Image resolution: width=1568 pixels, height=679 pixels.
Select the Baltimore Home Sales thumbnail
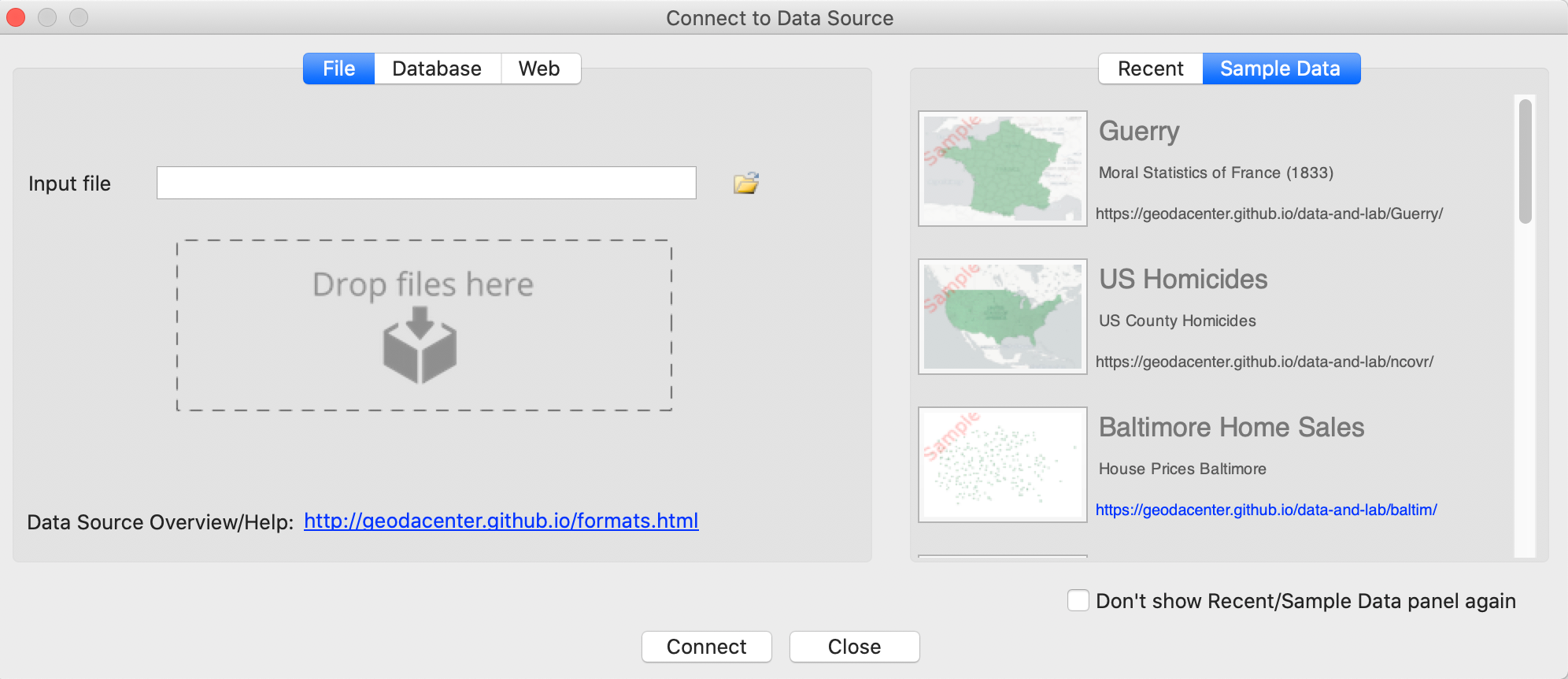click(x=1003, y=465)
